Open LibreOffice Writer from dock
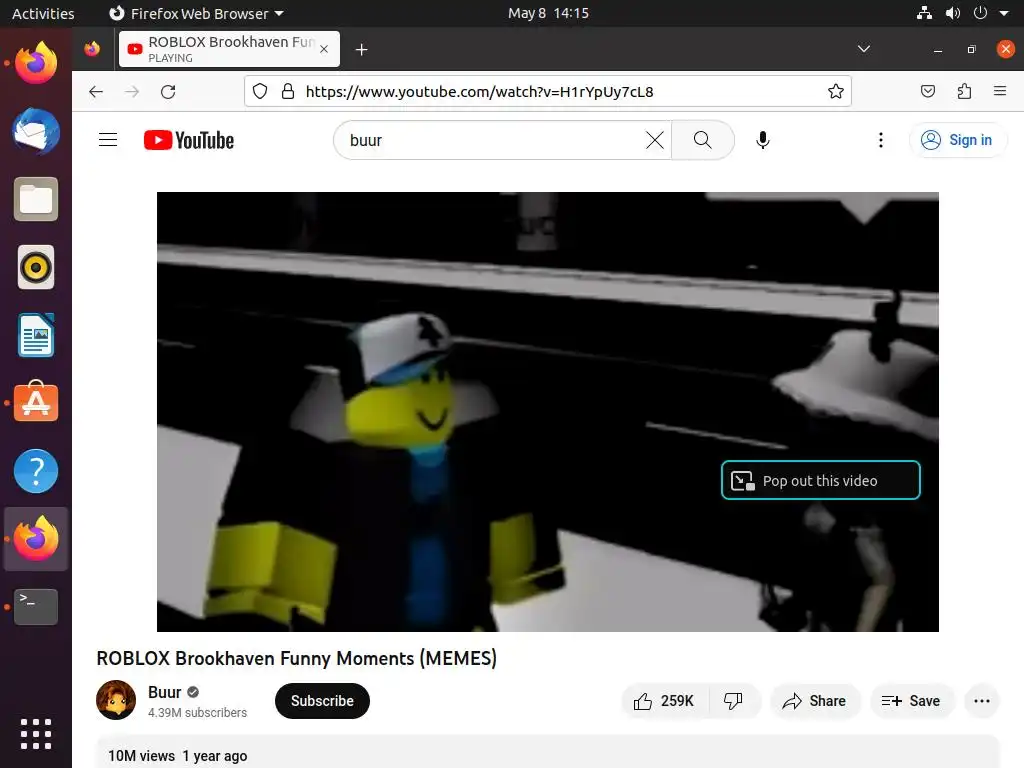 point(36,335)
